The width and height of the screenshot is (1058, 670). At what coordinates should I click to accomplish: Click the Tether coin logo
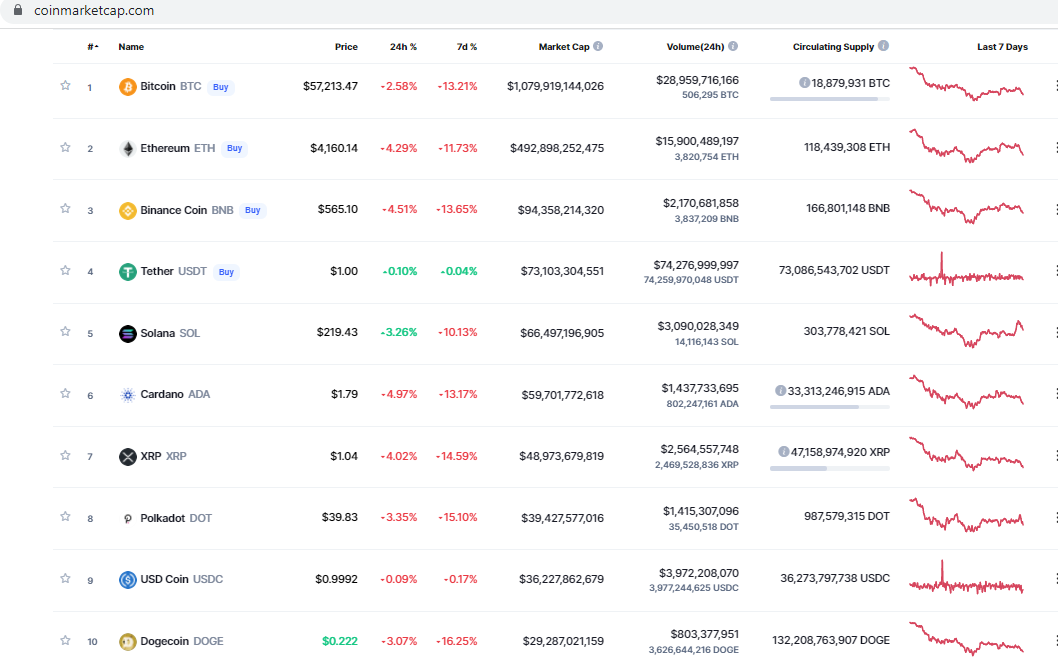point(128,271)
